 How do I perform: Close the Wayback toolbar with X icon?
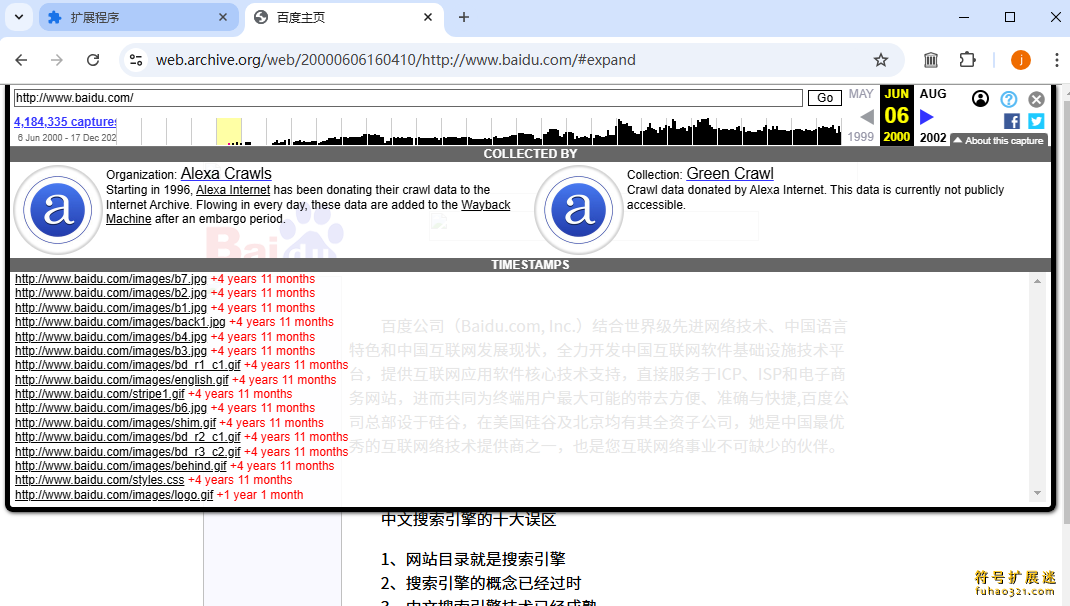tap(1036, 100)
